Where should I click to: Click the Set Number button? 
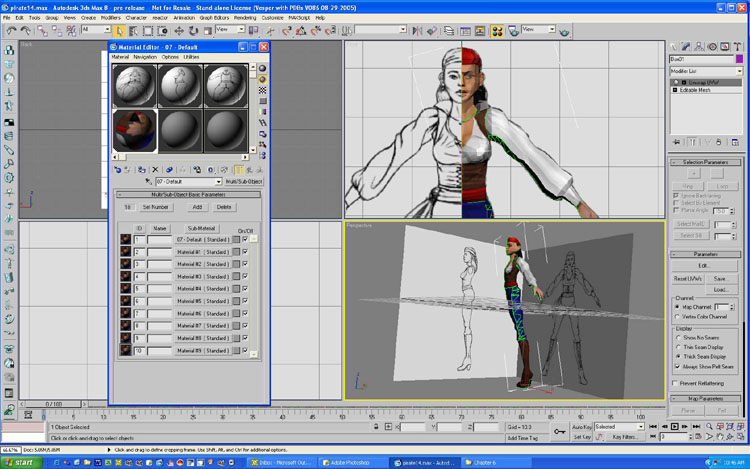pyautogui.click(x=155, y=207)
